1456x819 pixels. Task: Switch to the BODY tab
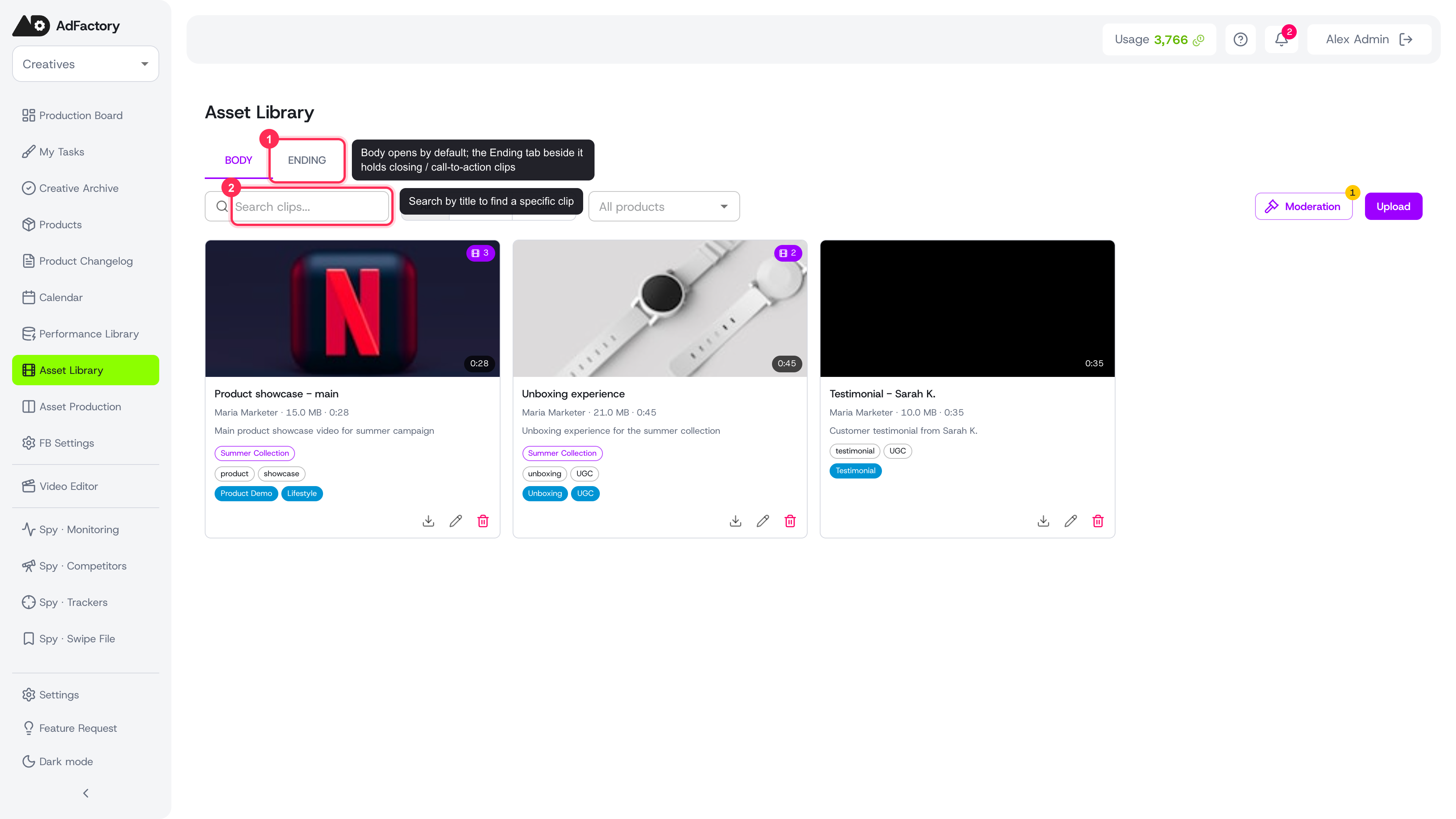(238, 160)
